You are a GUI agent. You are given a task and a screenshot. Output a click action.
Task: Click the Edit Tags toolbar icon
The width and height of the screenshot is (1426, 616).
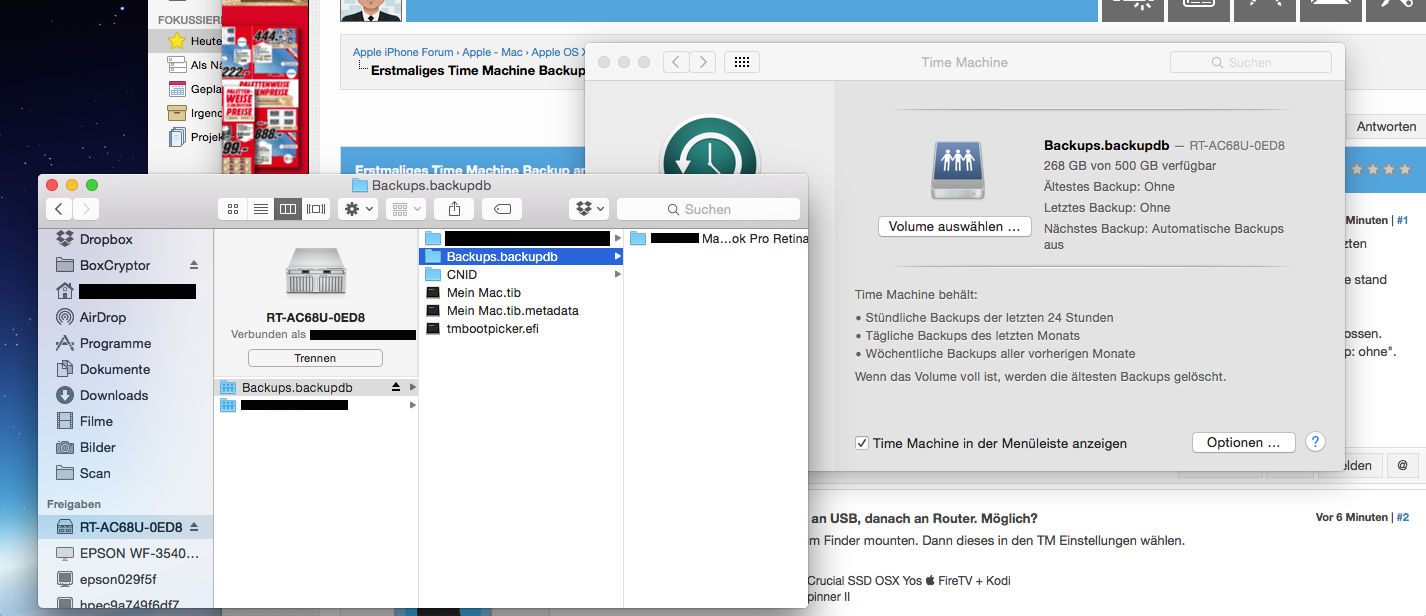click(x=502, y=209)
